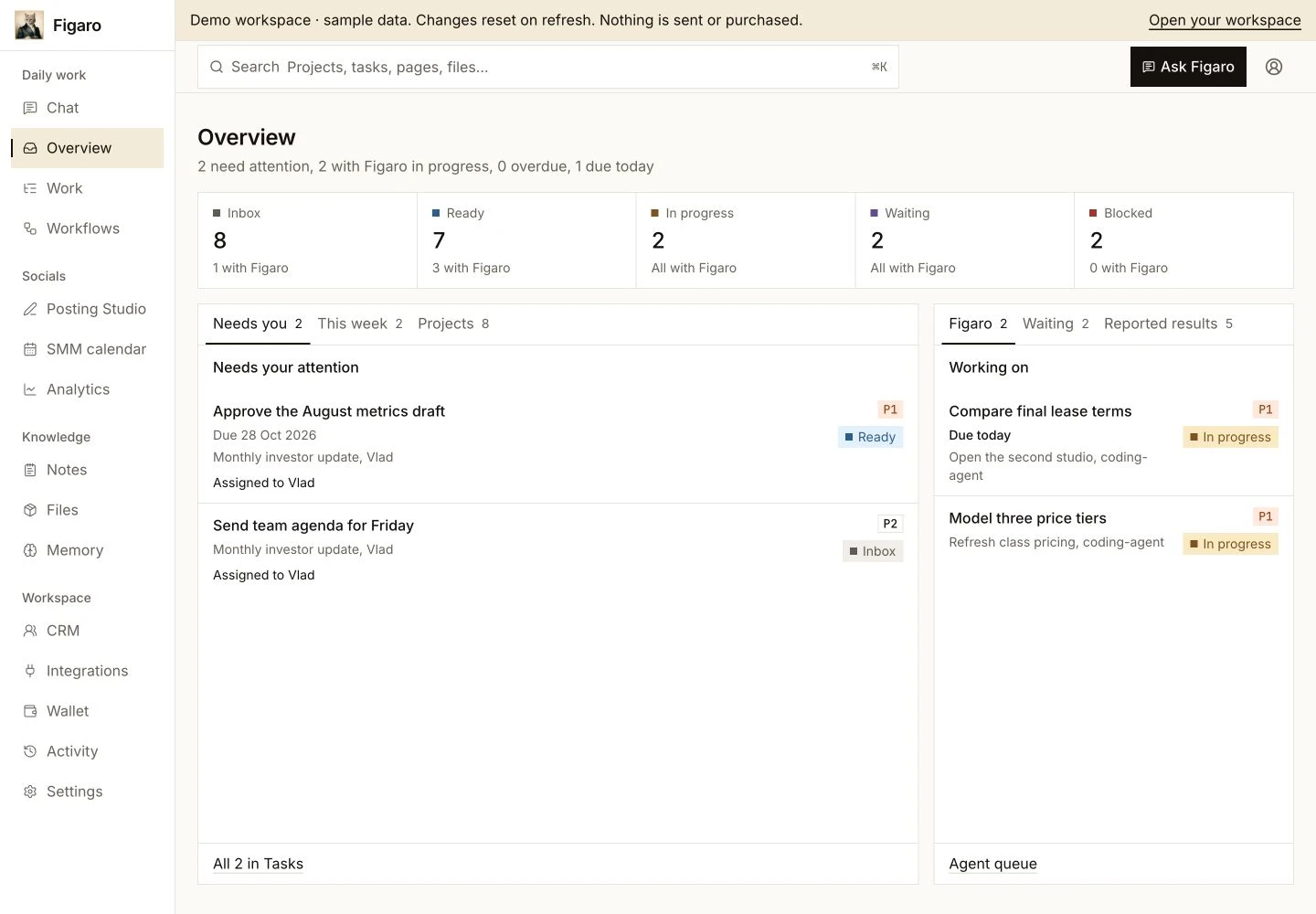Viewport: 1316px width, 914px height.
Task: Open the Projects tab
Action: click(453, 324)
